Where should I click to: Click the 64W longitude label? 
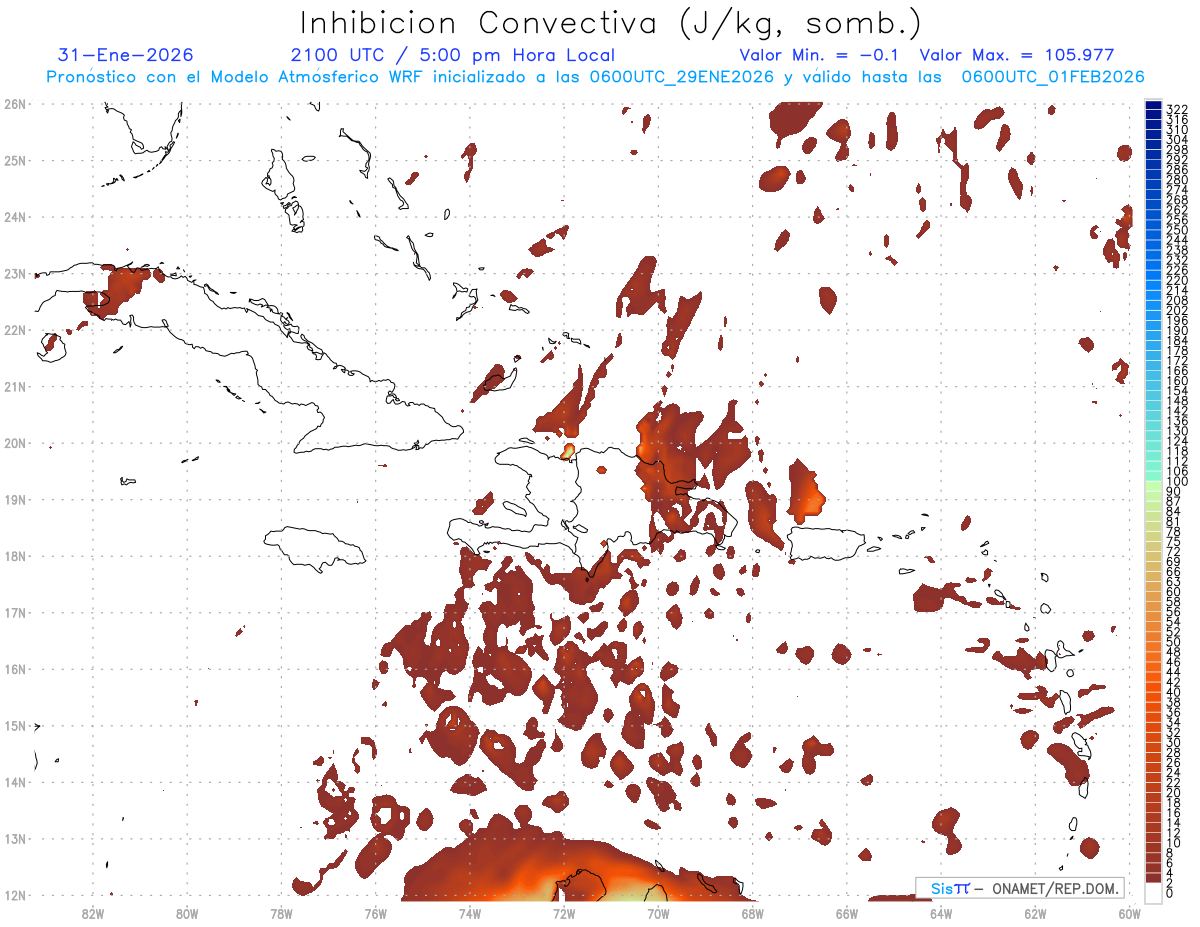(941, 913)
